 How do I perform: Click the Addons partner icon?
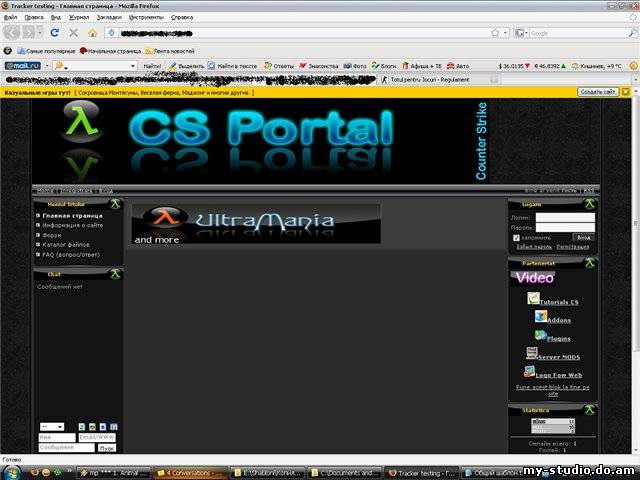(541, 316)
